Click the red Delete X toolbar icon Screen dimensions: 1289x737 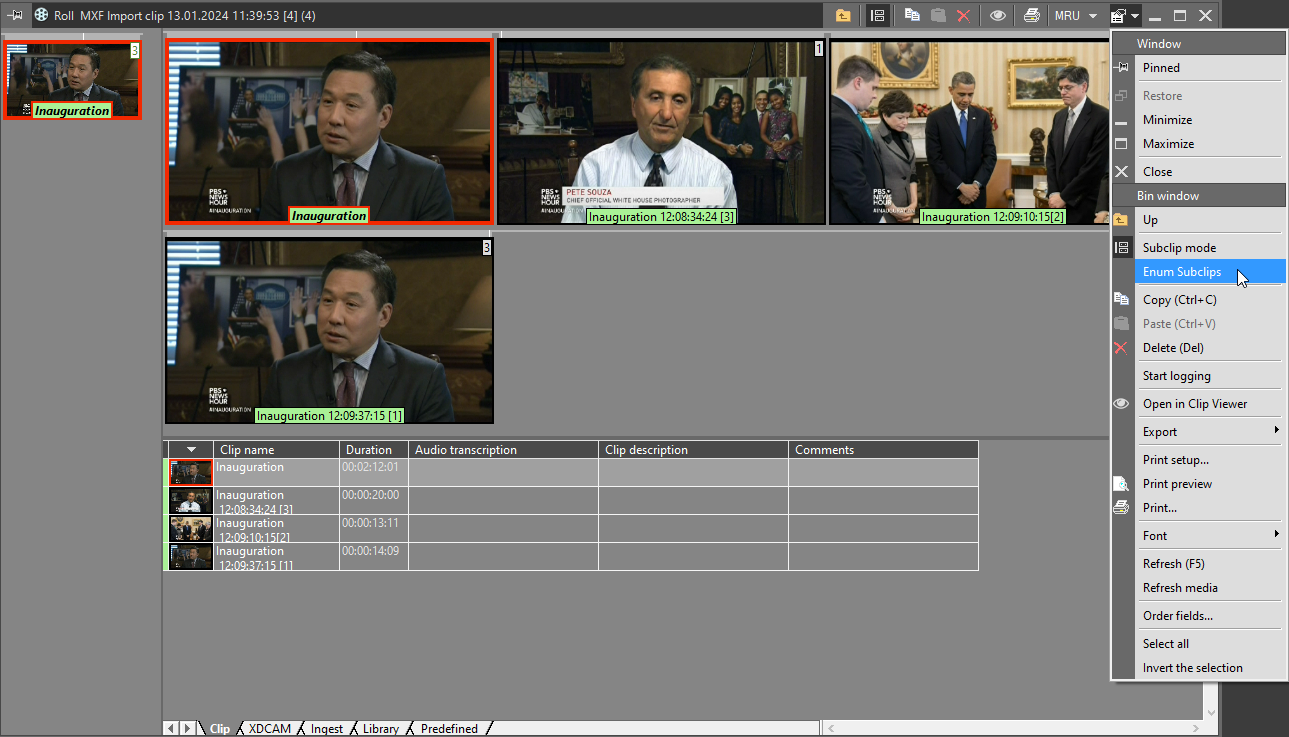click(963, 15)
